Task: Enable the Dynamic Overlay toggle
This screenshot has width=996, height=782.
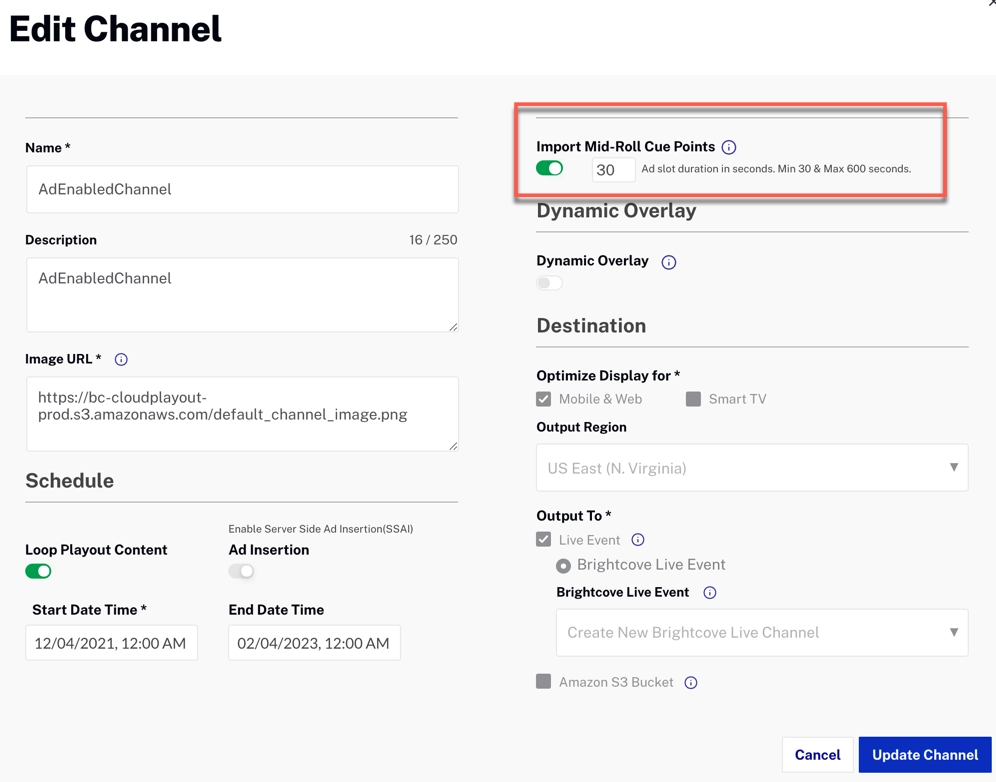Action: pyautogui.click(x=549, y=283)
